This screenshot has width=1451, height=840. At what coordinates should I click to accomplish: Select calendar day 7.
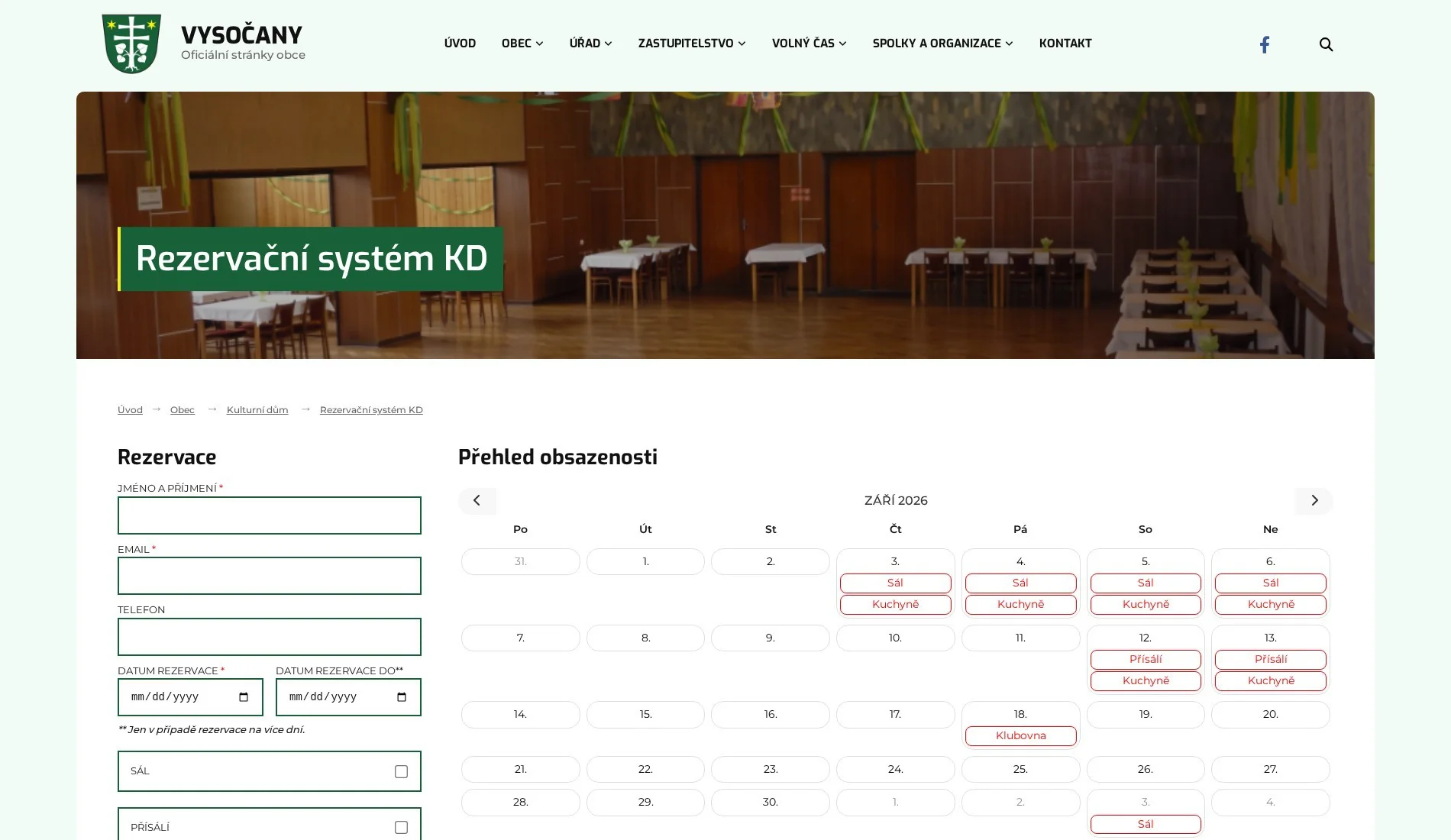[x=521, y=638]
